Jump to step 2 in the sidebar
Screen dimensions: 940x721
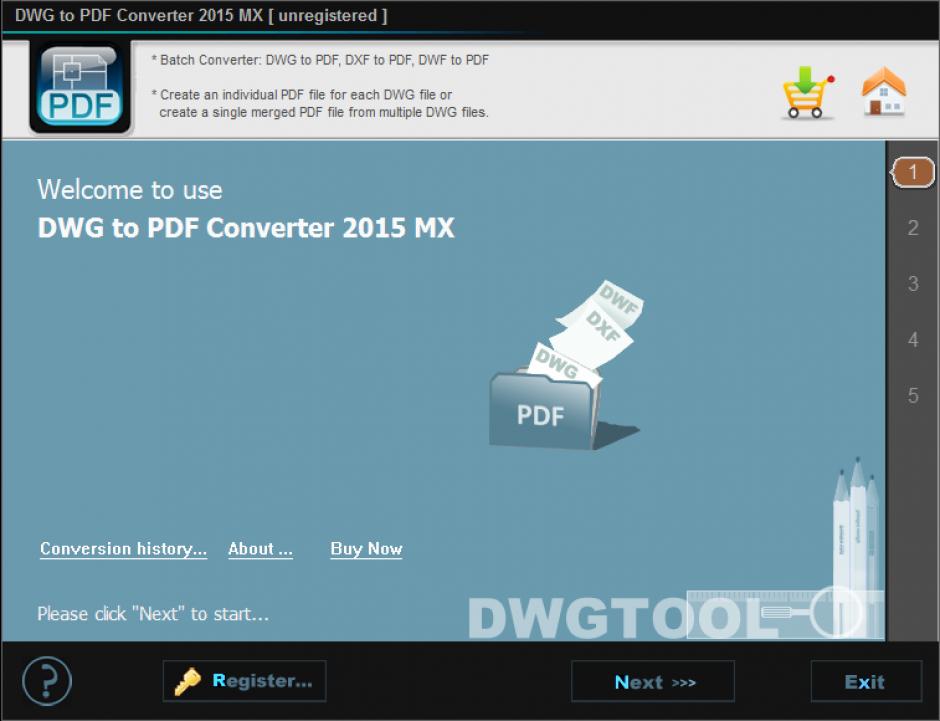(x=912, y=228)
